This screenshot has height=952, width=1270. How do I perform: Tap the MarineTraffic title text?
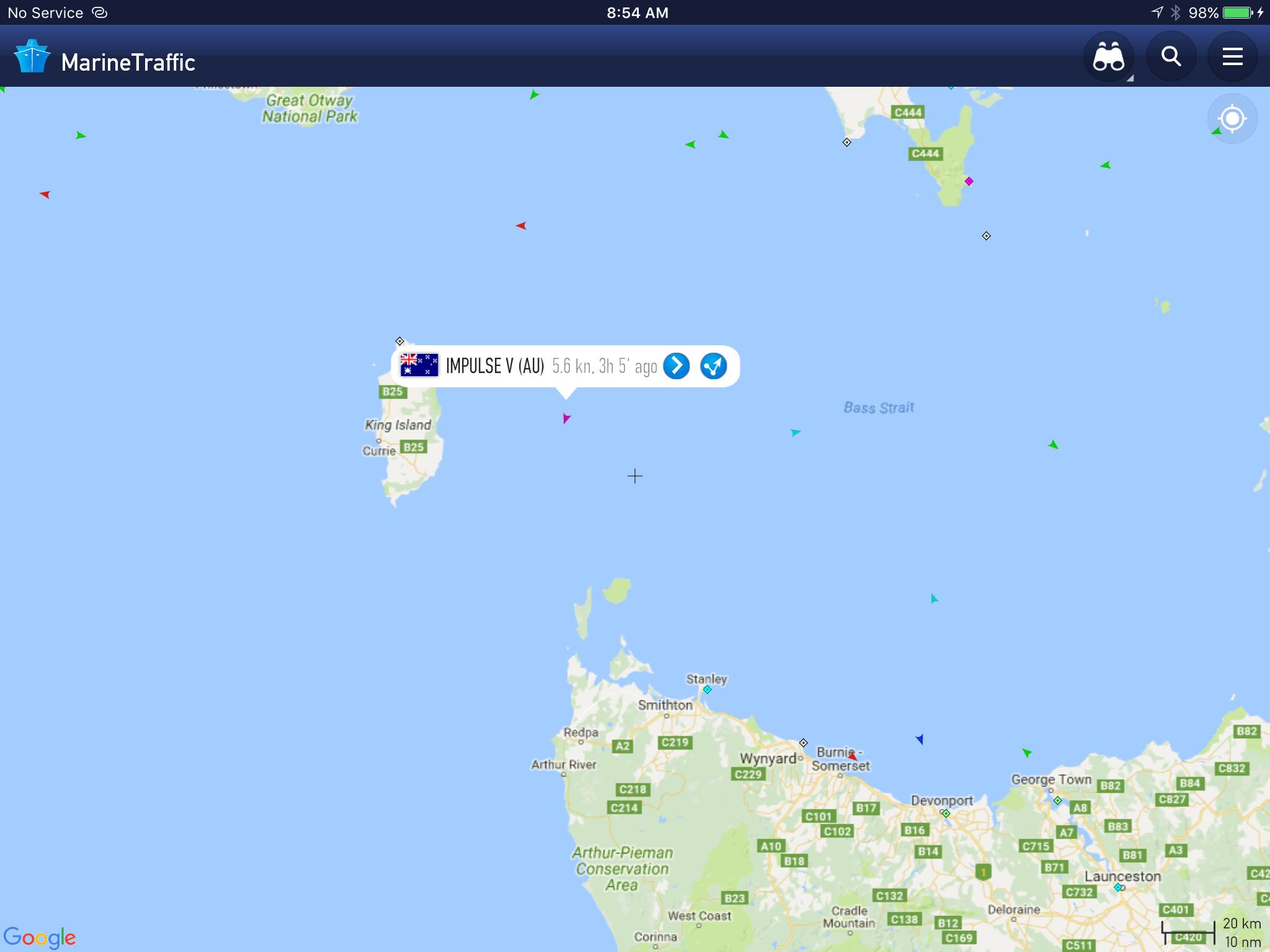click(x=128, y=62)
